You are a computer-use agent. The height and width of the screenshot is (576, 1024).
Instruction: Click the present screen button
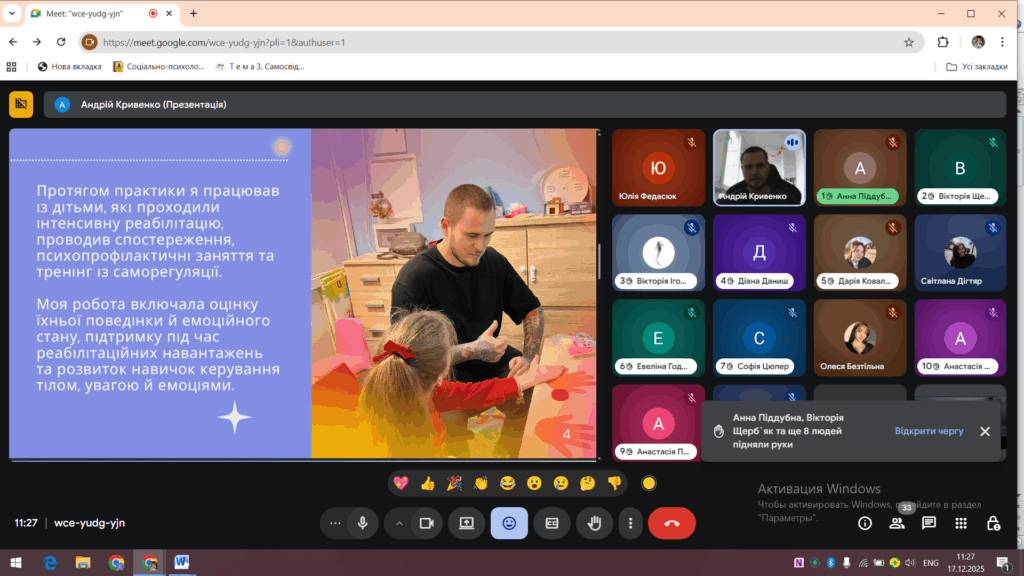(x=467, y=523)
